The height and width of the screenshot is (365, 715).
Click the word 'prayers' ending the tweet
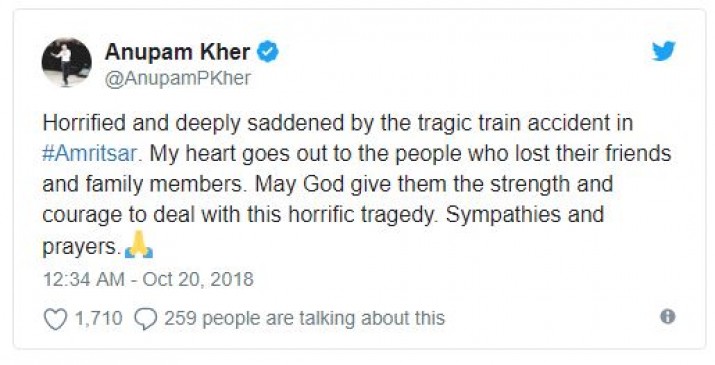pyautogui.click(x=80, y=247)
